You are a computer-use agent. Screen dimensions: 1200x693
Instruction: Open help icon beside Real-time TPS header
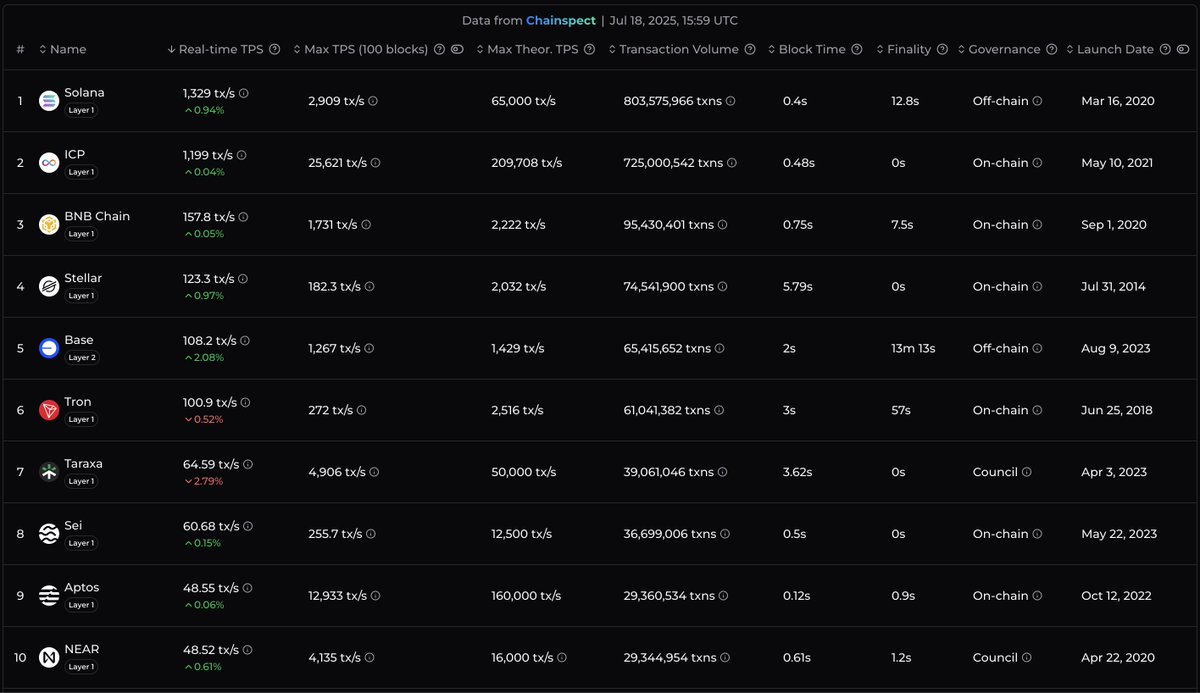[274, 49]
